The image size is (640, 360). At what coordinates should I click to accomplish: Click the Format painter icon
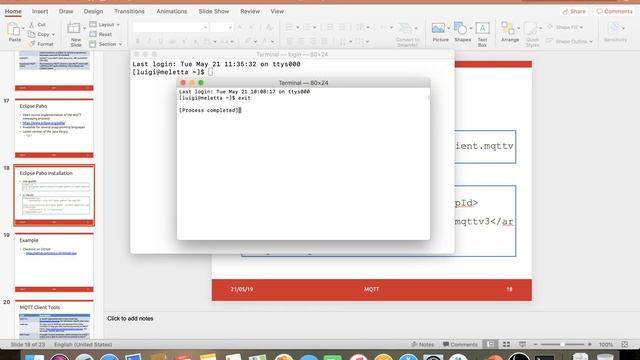click(31, 44)
